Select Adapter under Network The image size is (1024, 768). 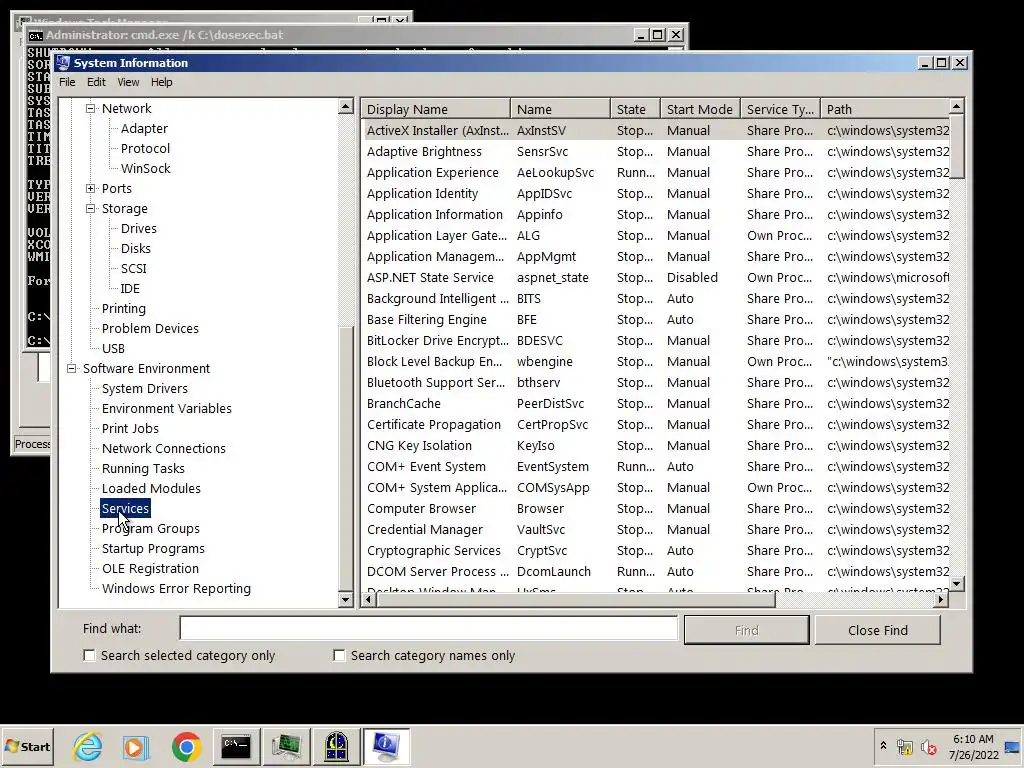(144, 129)
